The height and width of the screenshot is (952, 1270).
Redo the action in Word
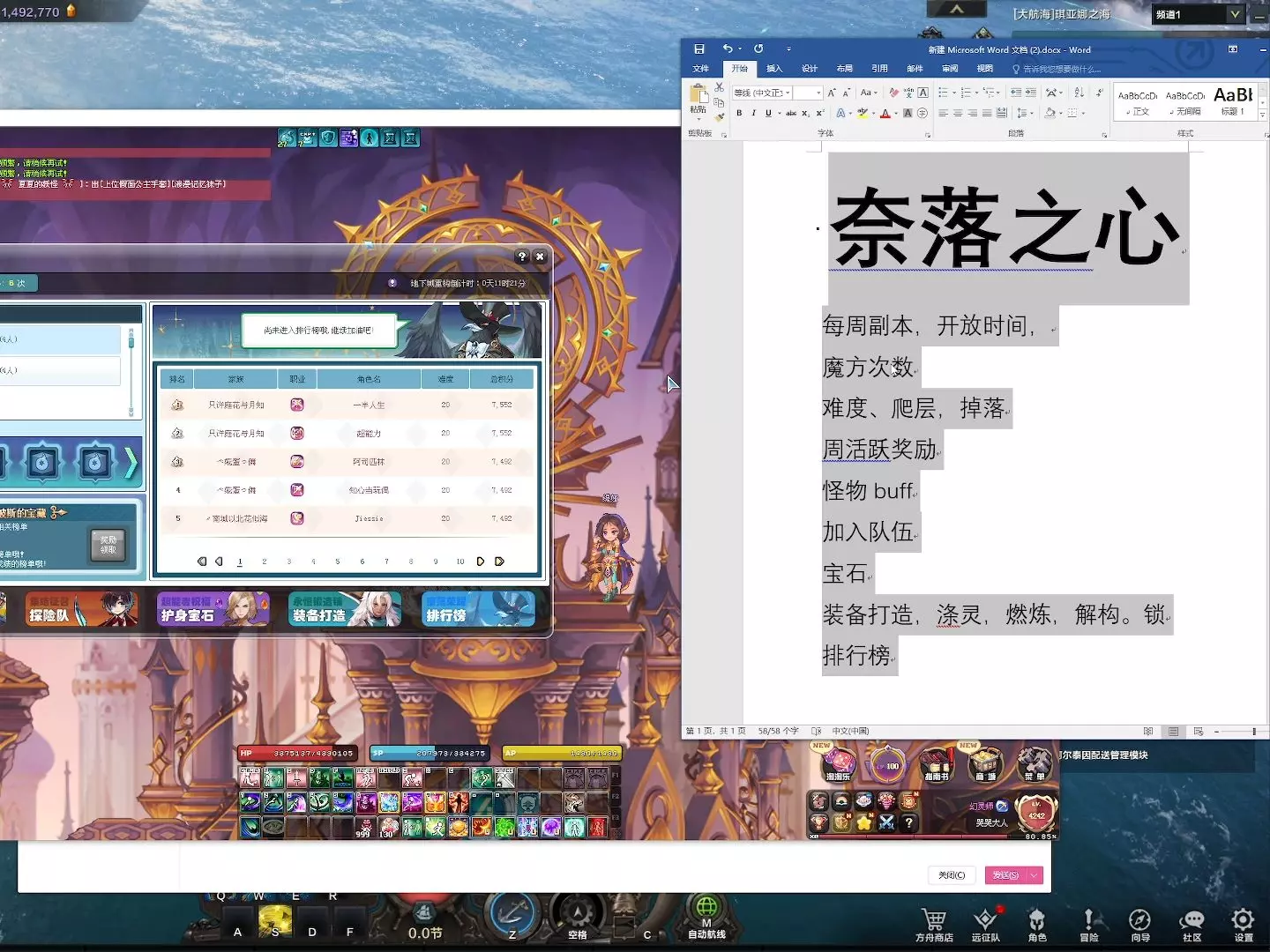(x=758, y=49)
